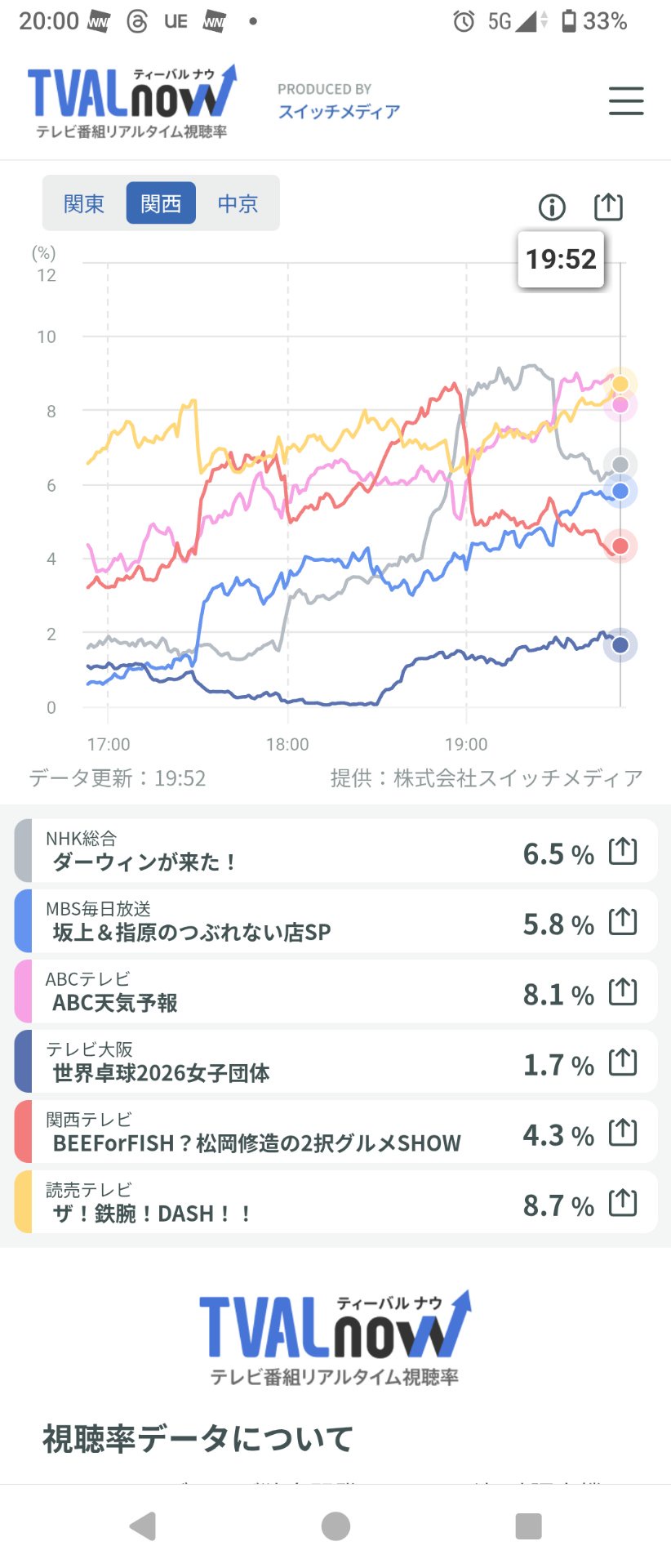
Task: Tap the red 関西テレビ chart endpoint
Action: pos(620,546)
